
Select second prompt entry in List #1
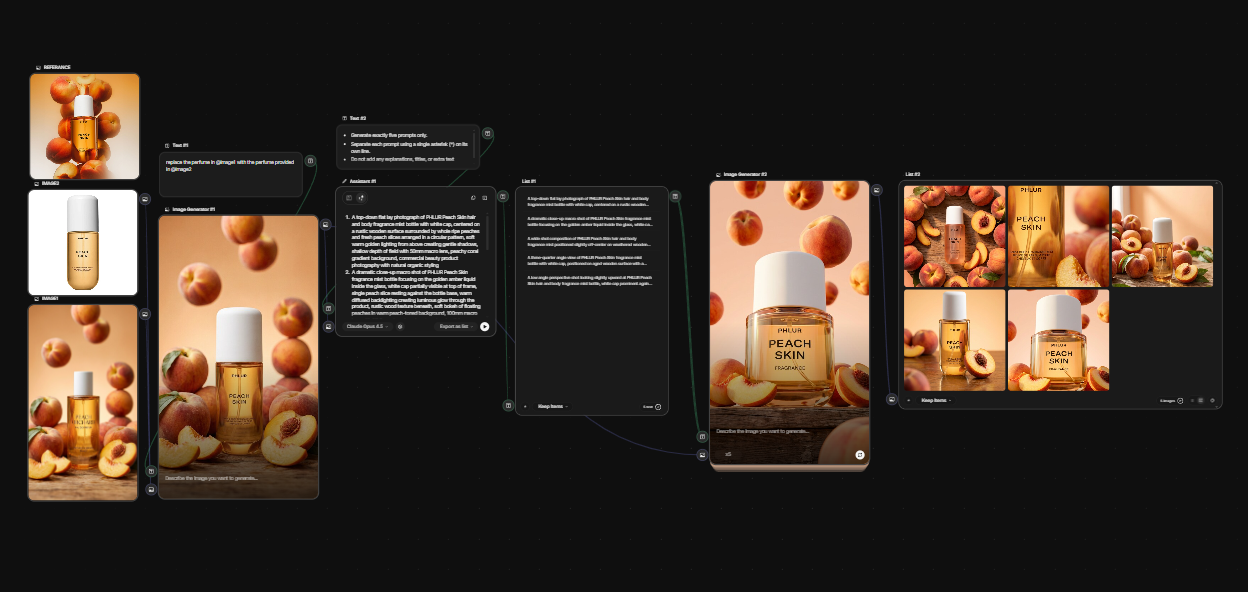click(589, 222)
